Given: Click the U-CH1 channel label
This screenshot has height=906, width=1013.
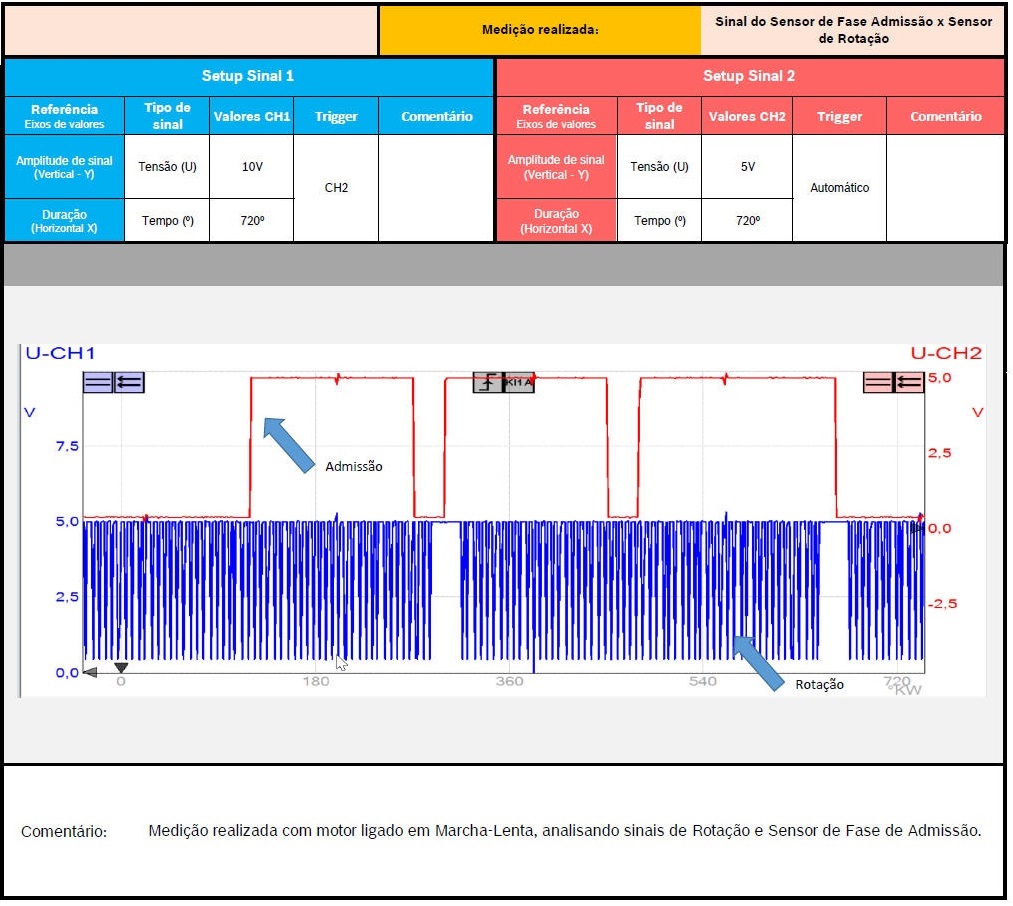Looking at the screenshot, I should (60, 353).
